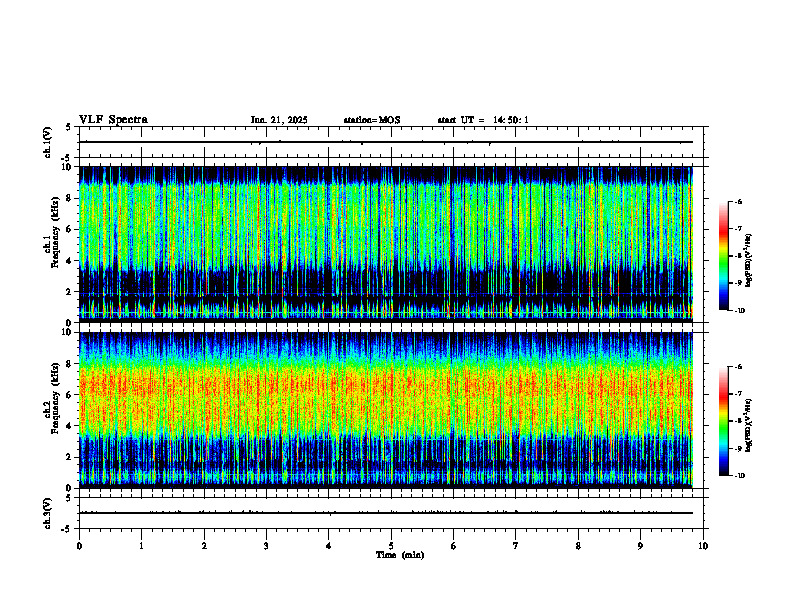This screenshot has height=612, width=792.
Task: Click time axis tick label "9"
Action: (640, 546)
